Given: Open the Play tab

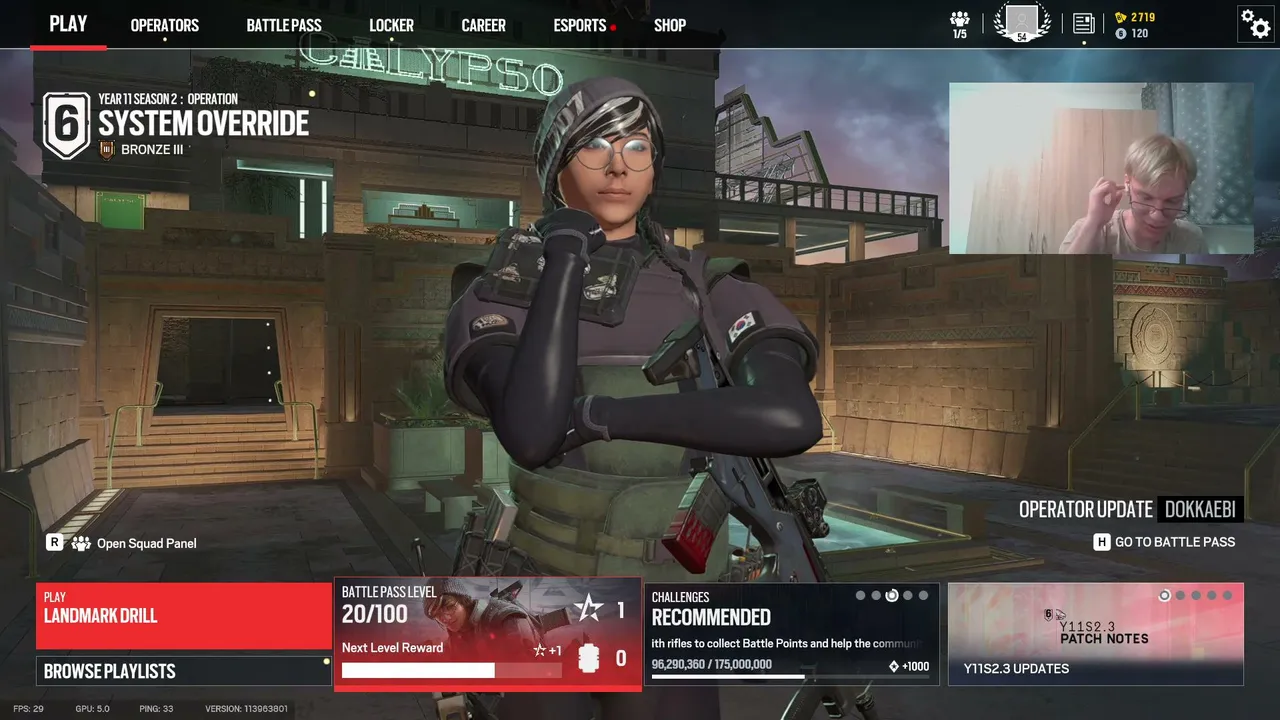Looking at the screenshot, I should (x=68, y=24).
